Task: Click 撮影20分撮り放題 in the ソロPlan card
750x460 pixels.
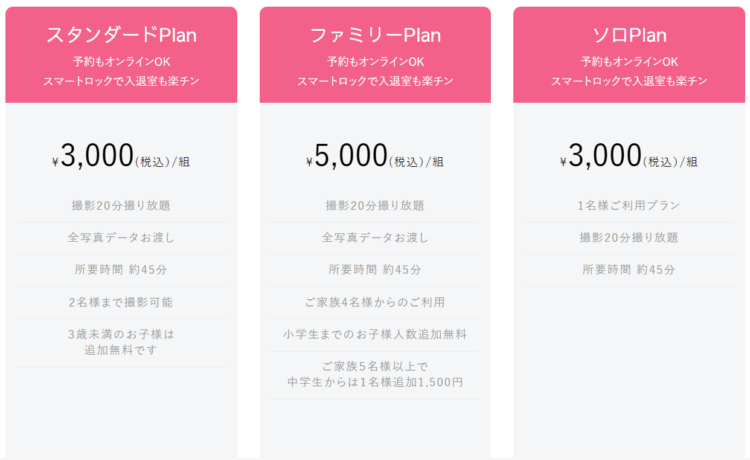Action: [x=629, y=238]
